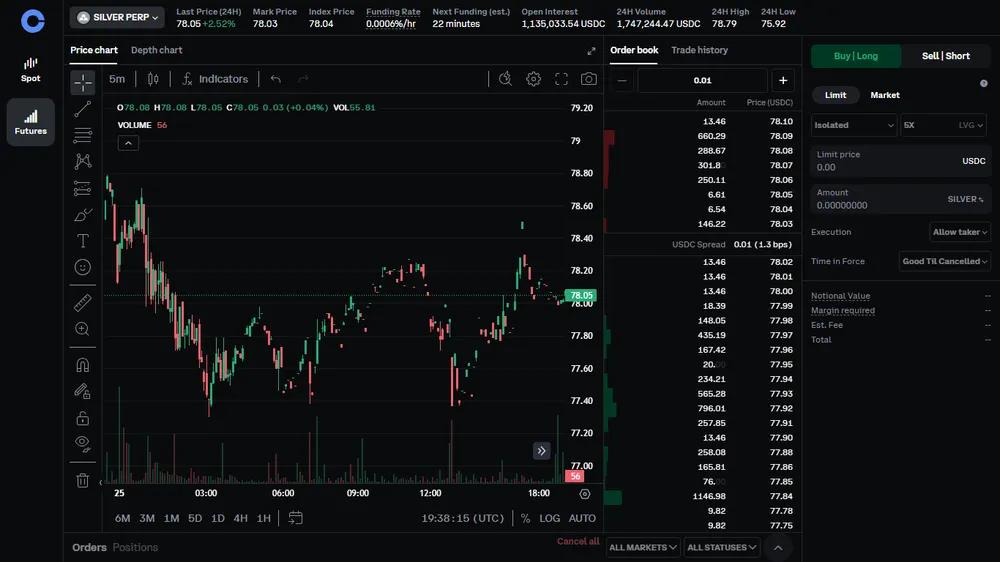This screenshot has height=562, width=1000.
Task: Toggle hide all drawings eye icon
Action: point(83,444)
